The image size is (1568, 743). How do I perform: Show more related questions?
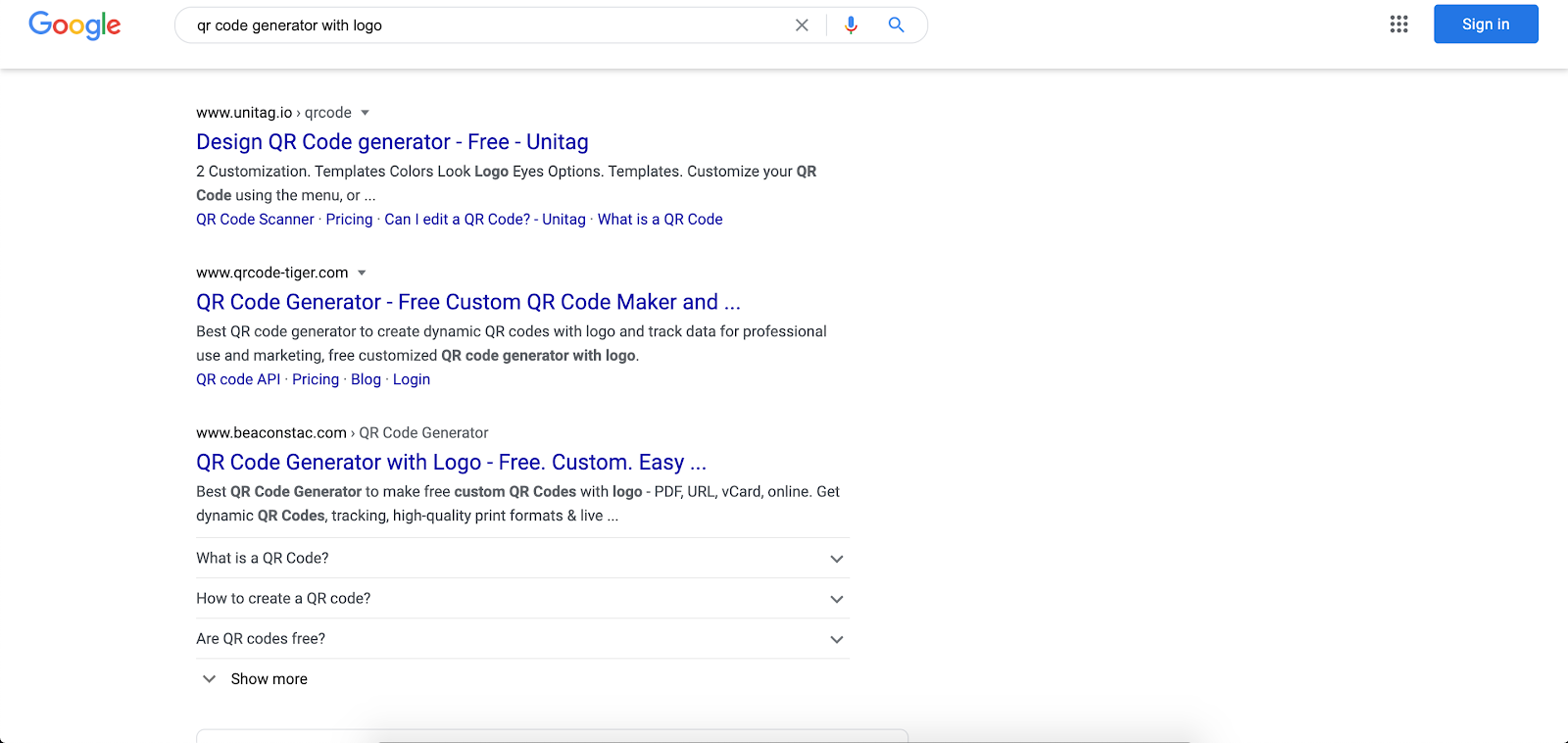click(268, 679)
